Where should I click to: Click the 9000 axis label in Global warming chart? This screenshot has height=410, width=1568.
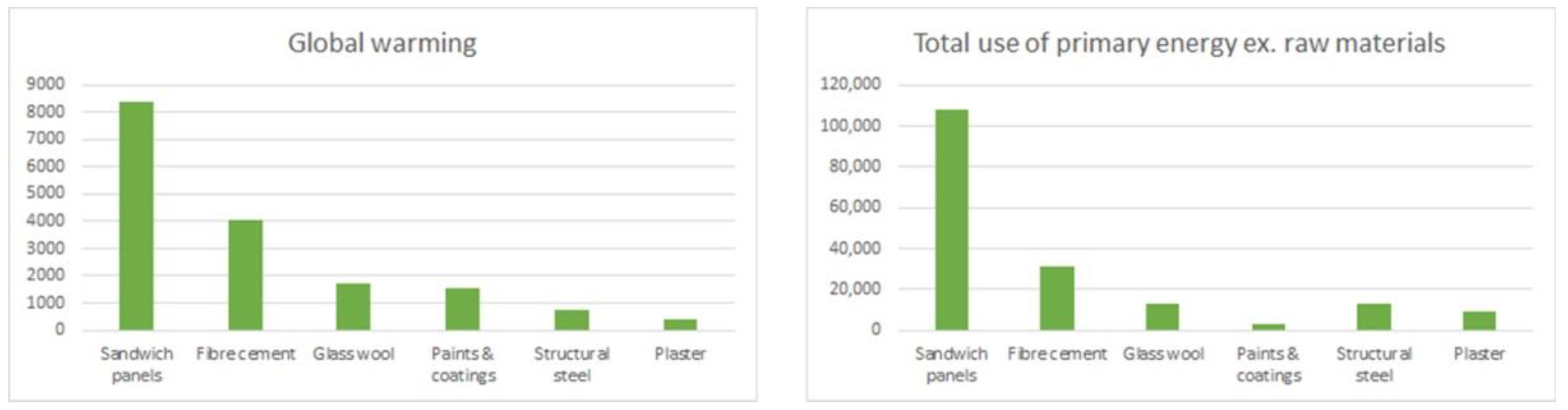46,84
